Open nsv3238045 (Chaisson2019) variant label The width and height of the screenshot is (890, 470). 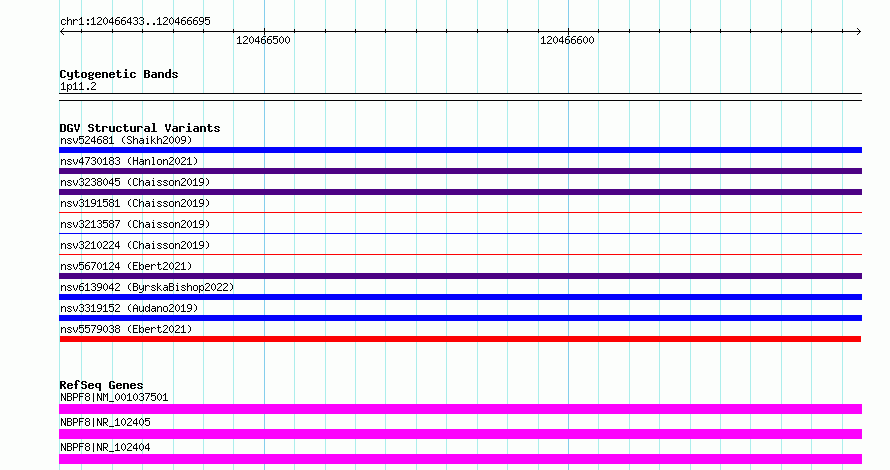(135, 182)
